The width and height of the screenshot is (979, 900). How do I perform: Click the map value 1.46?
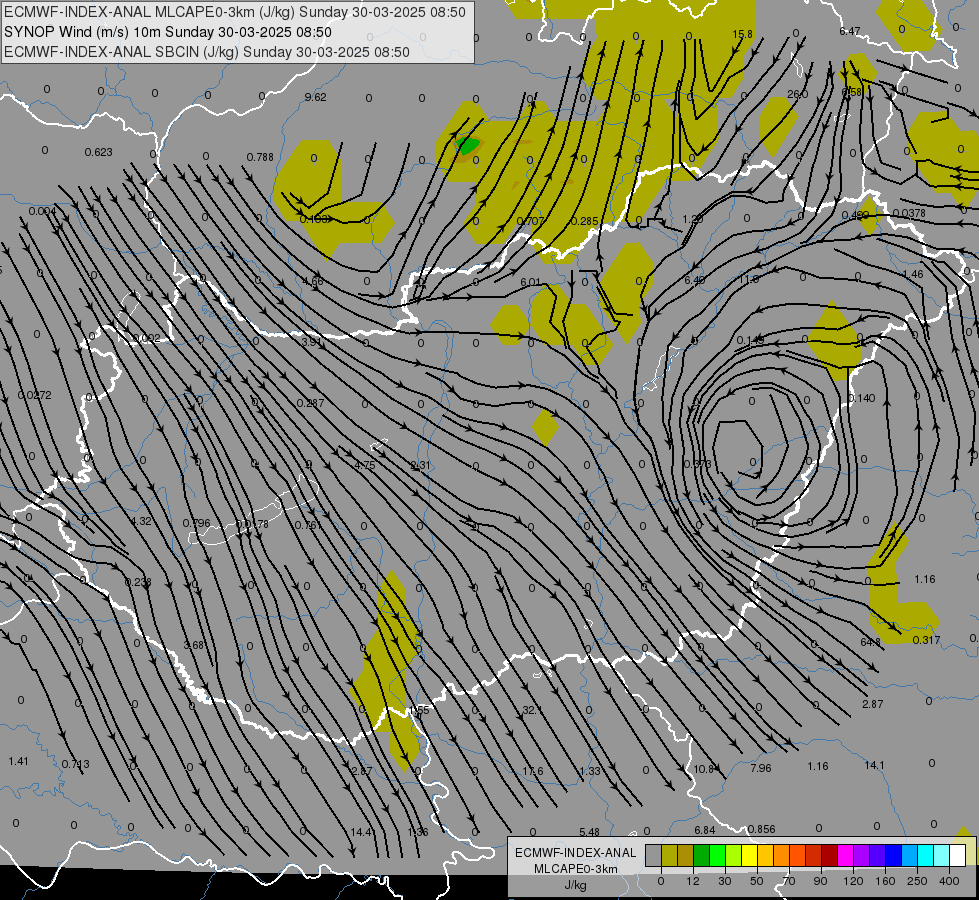913,274
